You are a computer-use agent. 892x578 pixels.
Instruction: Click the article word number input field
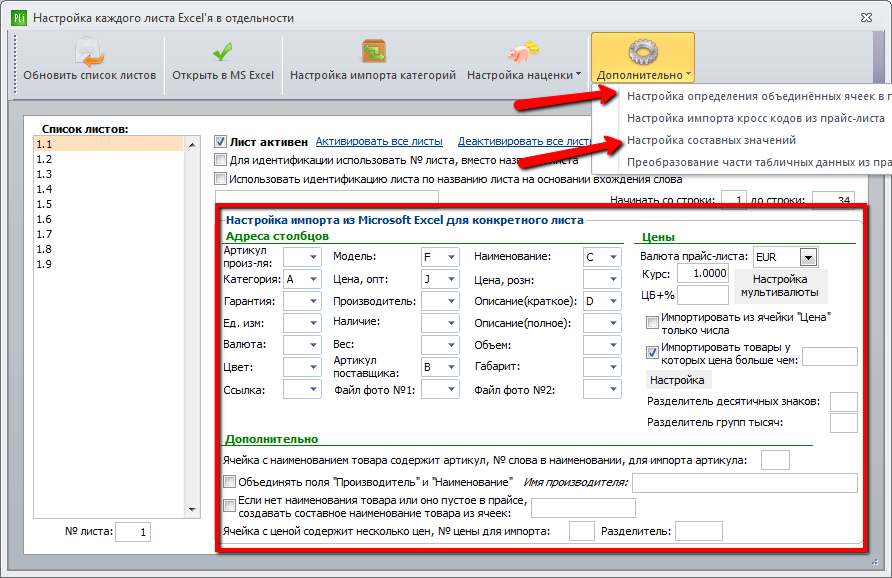775,460
